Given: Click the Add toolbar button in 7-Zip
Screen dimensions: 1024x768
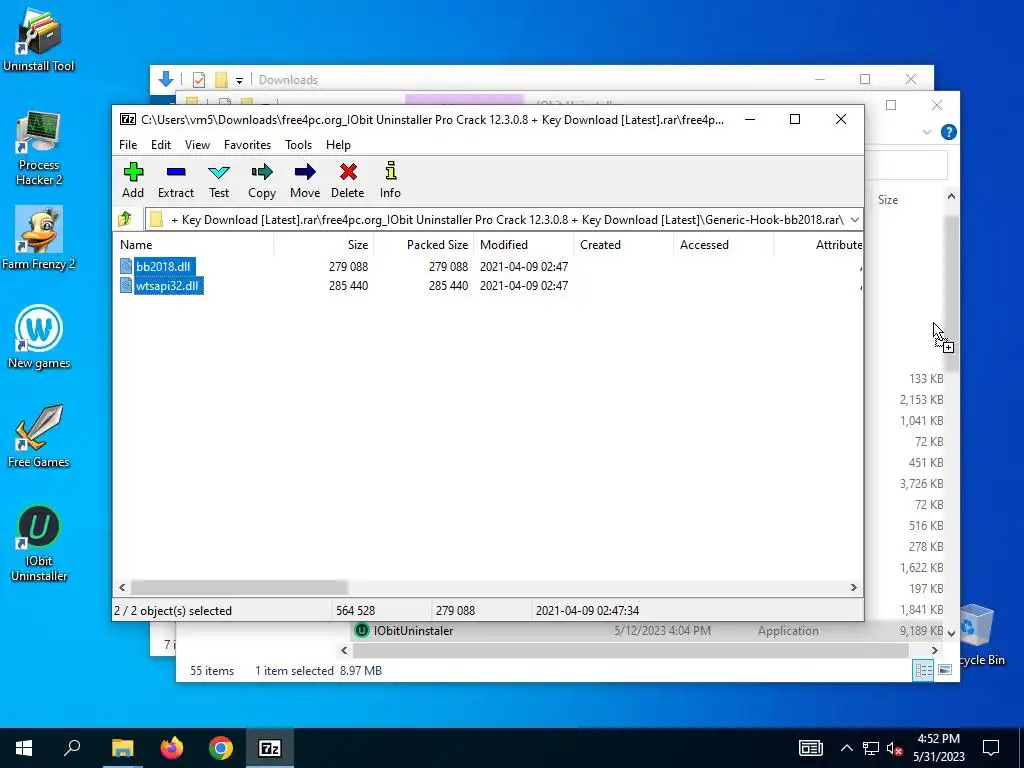Looking at the screenshot, I should click(x=133, y=180).
